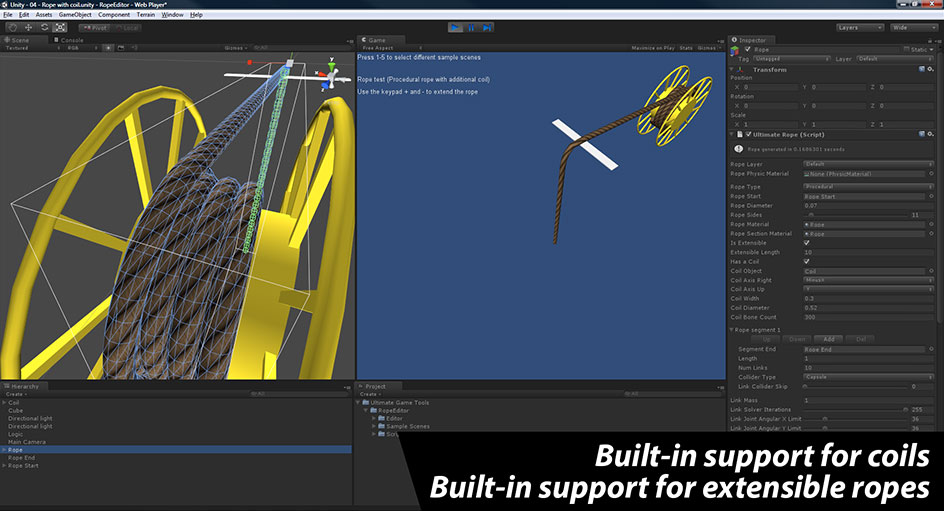Screen dimensions: 944x511
Task: Open the Coil Axis Right dropdown
Action: [869, 280]
